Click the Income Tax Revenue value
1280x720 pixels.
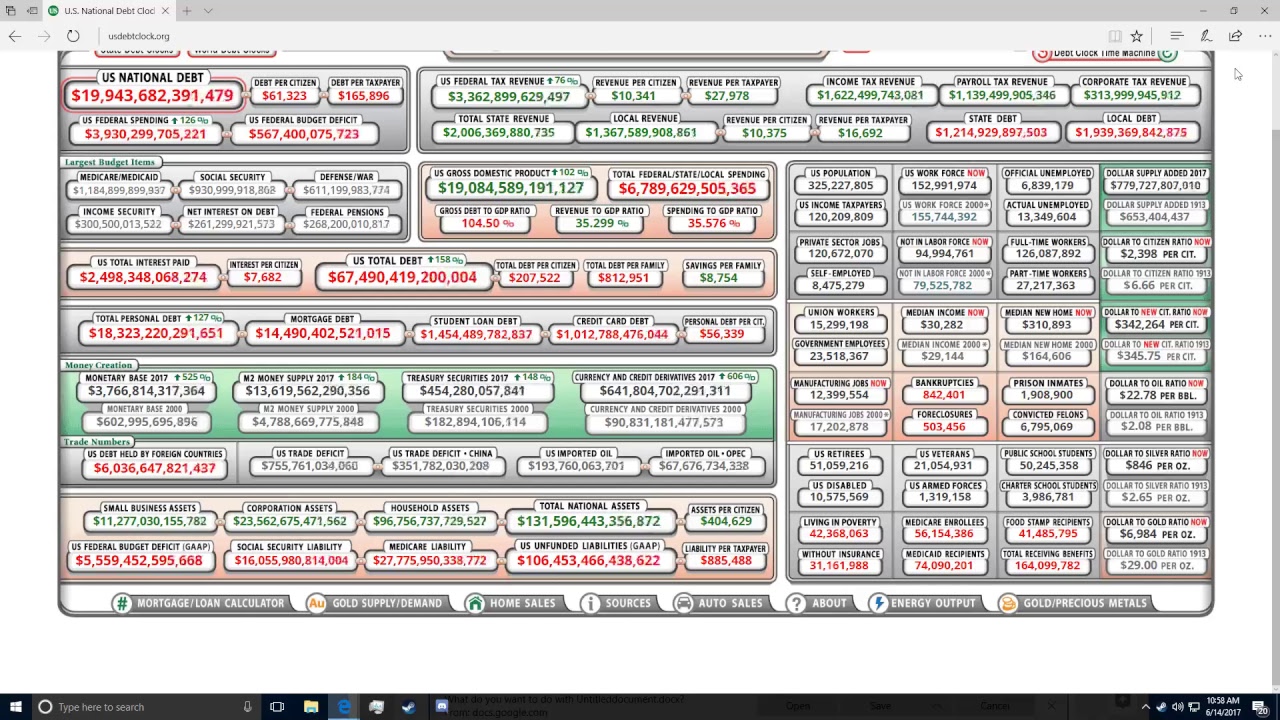pyautogui.click(x=870, y=95)
